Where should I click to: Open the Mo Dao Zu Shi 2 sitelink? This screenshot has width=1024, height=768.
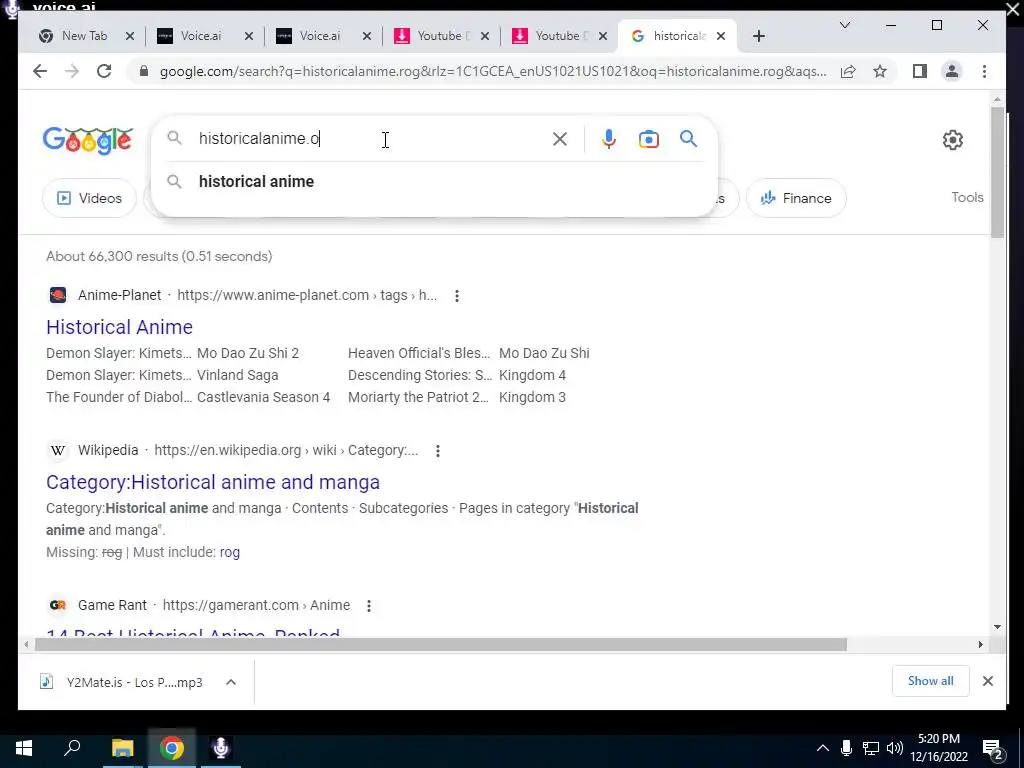(x=248, y=353)
